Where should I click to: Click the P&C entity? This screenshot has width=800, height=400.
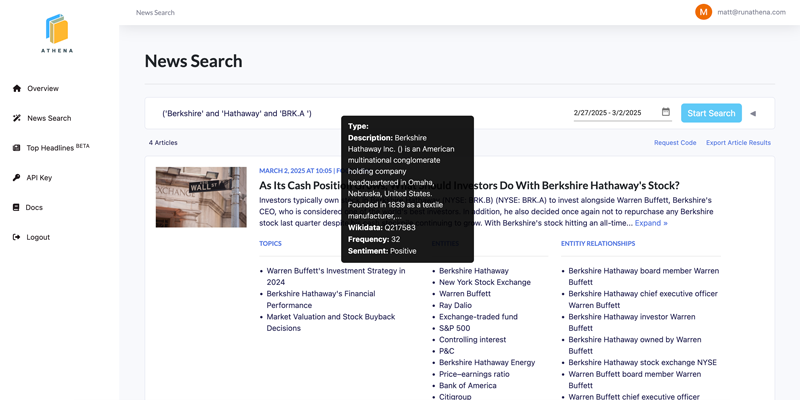coord(446,351)
